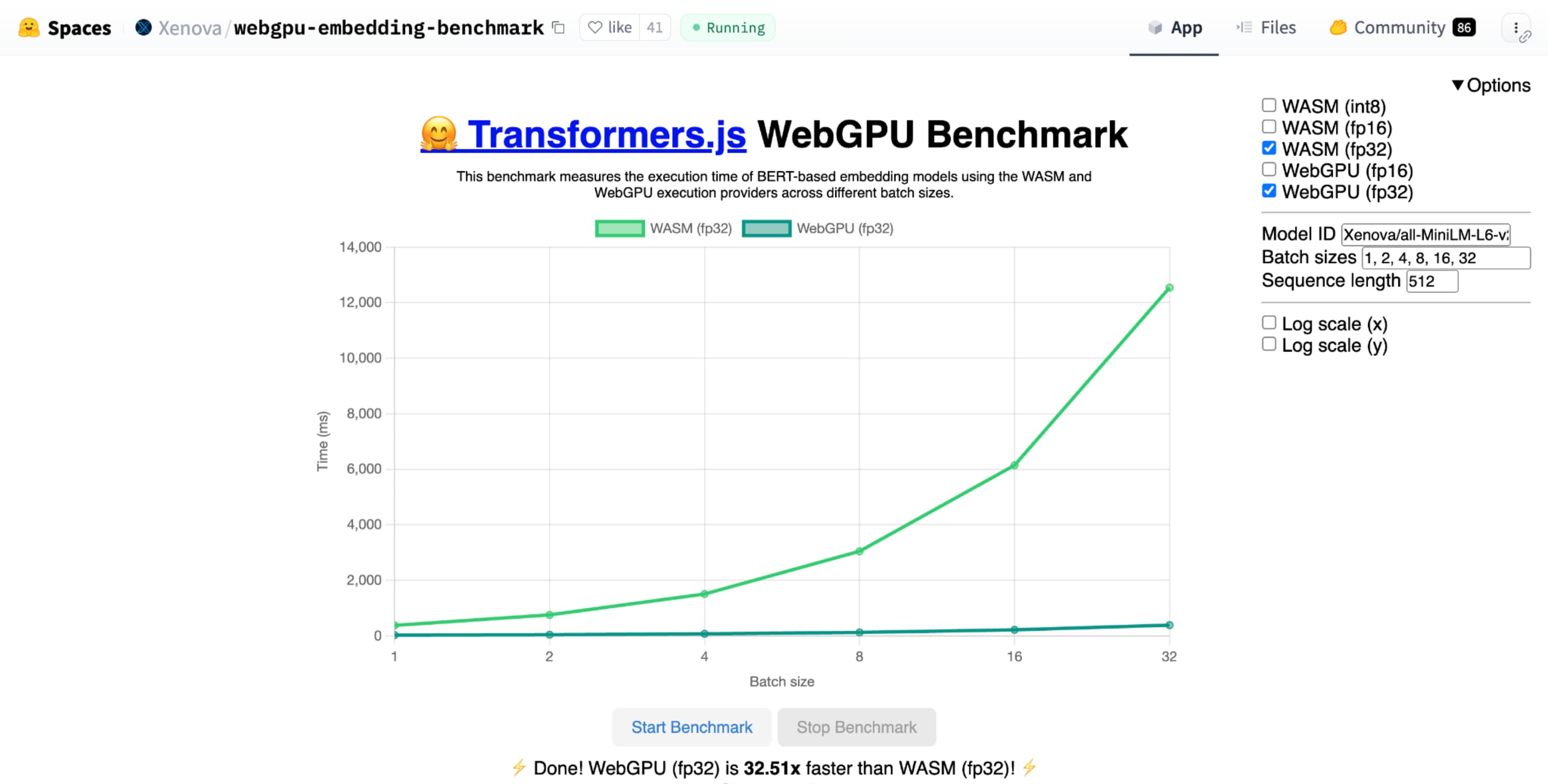Click the copy space URL icon

coord(558,27)
